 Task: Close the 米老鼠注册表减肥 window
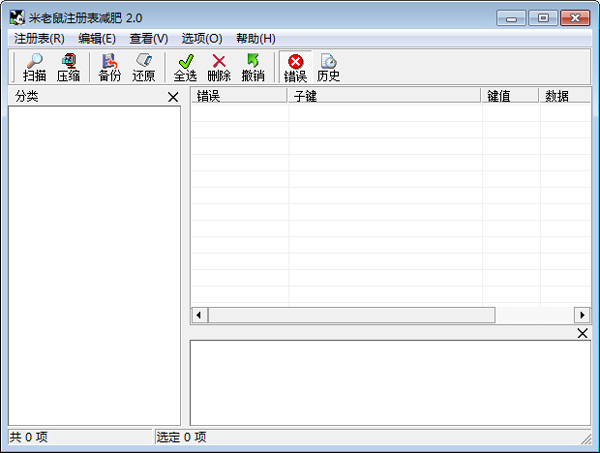coord(575,18)
